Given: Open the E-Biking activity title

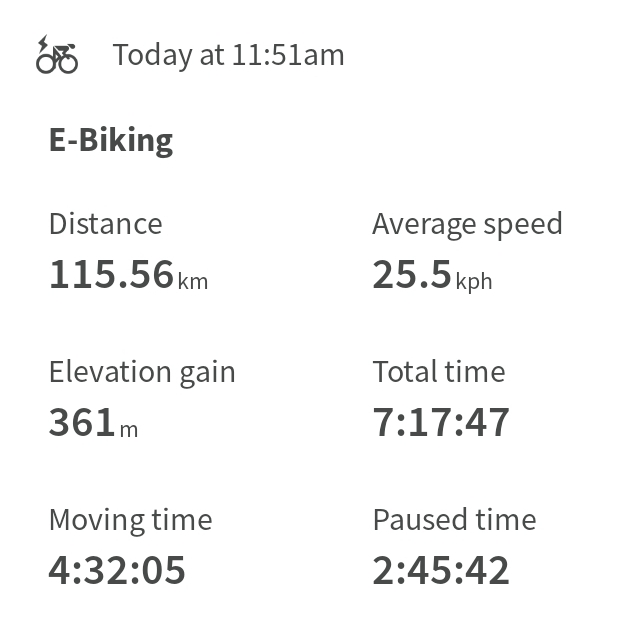Looking at the screenshot, I should (x=110, y=140).
